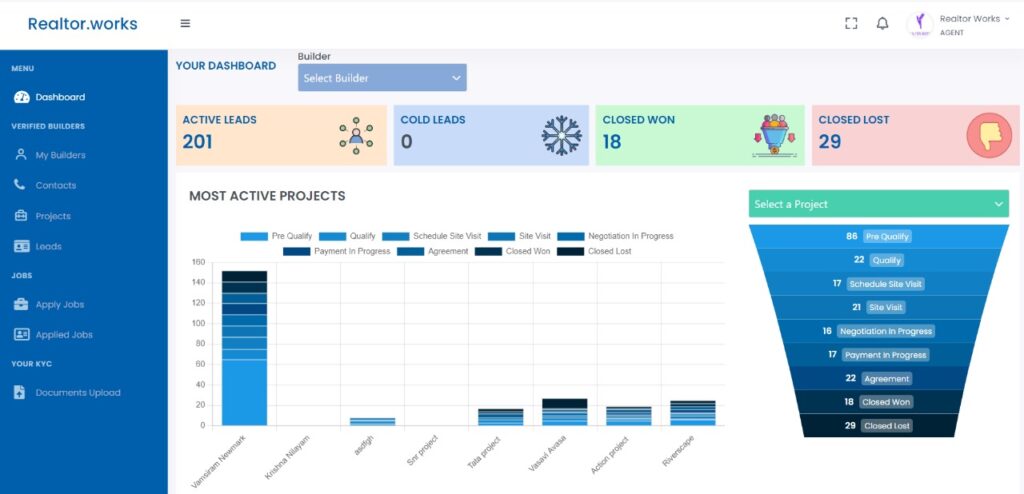Click the hamburger menu icon
The width and height of the screenshot is (1024, 494).
coord(185,24)
